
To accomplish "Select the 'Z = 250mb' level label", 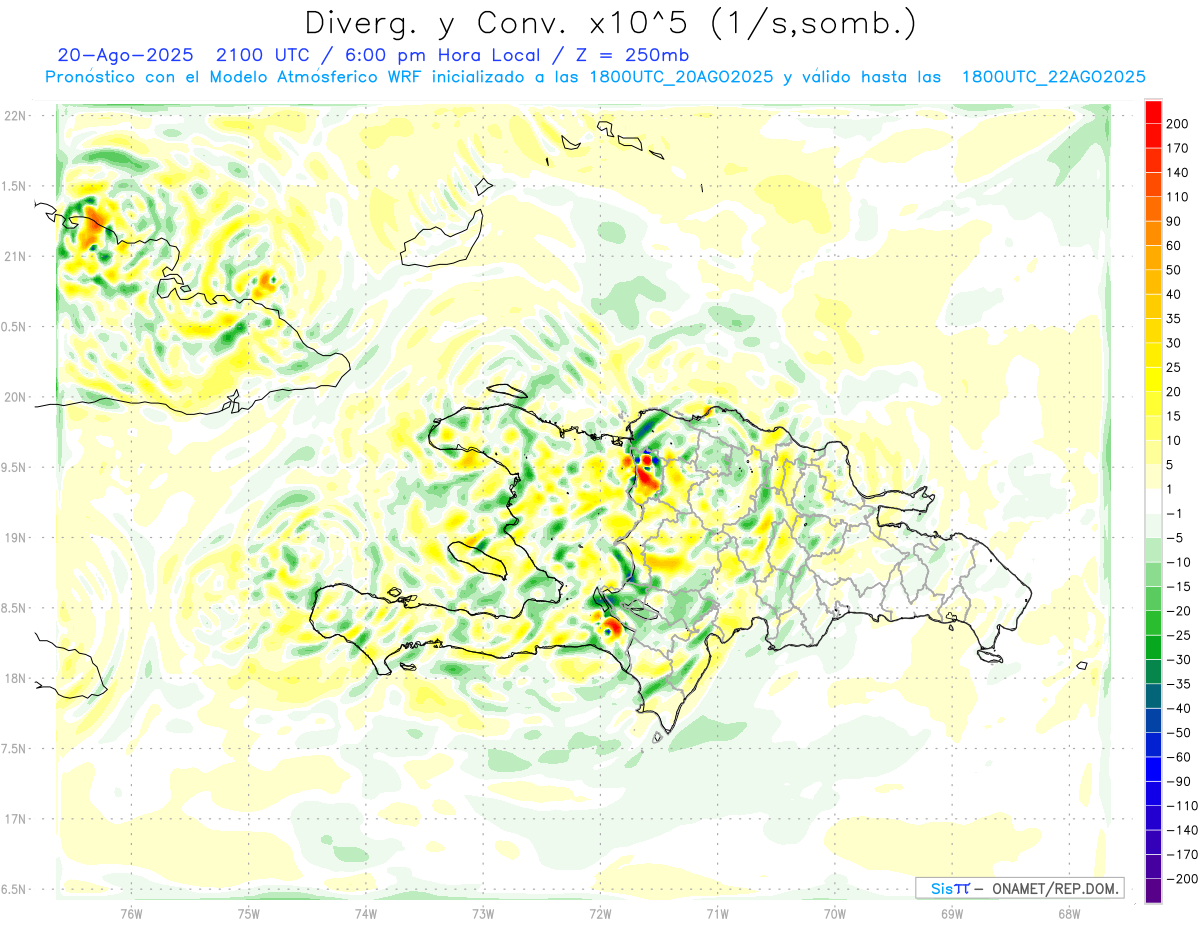I will click(631, 55).
